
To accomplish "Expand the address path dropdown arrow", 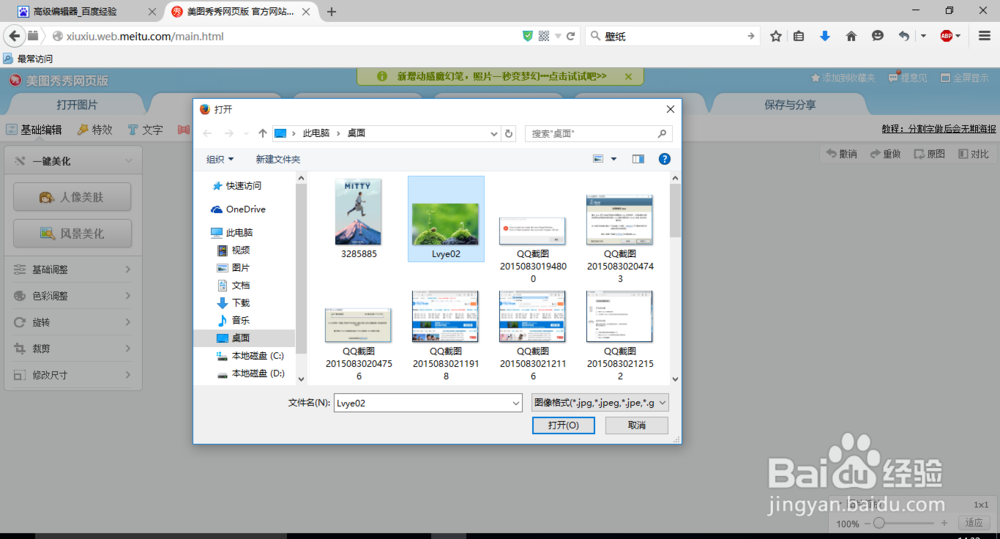I will click(x=494, y=133).
